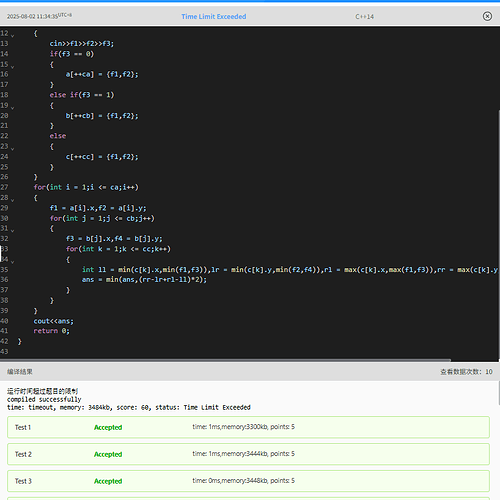Place cursor on the cout<<ans; line
The image size is (500, 500).
(53, 321)
